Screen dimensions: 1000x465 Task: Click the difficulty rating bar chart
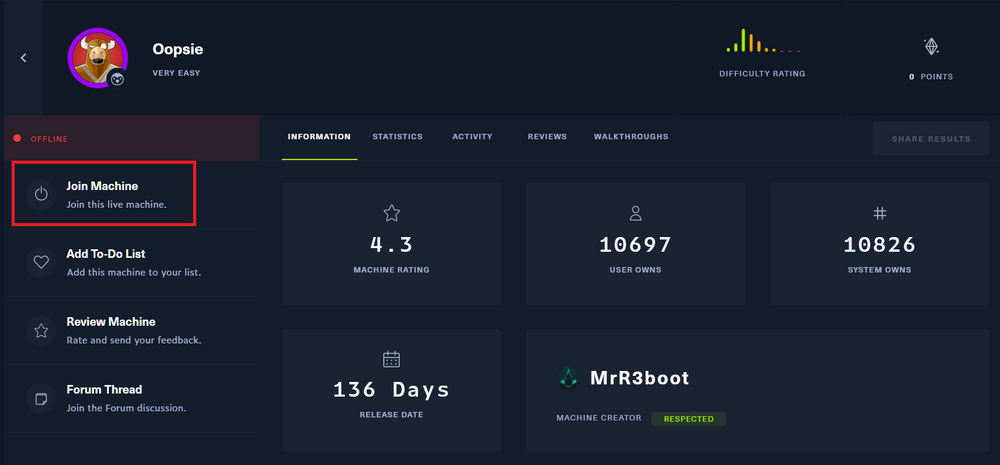pos(762,42)
